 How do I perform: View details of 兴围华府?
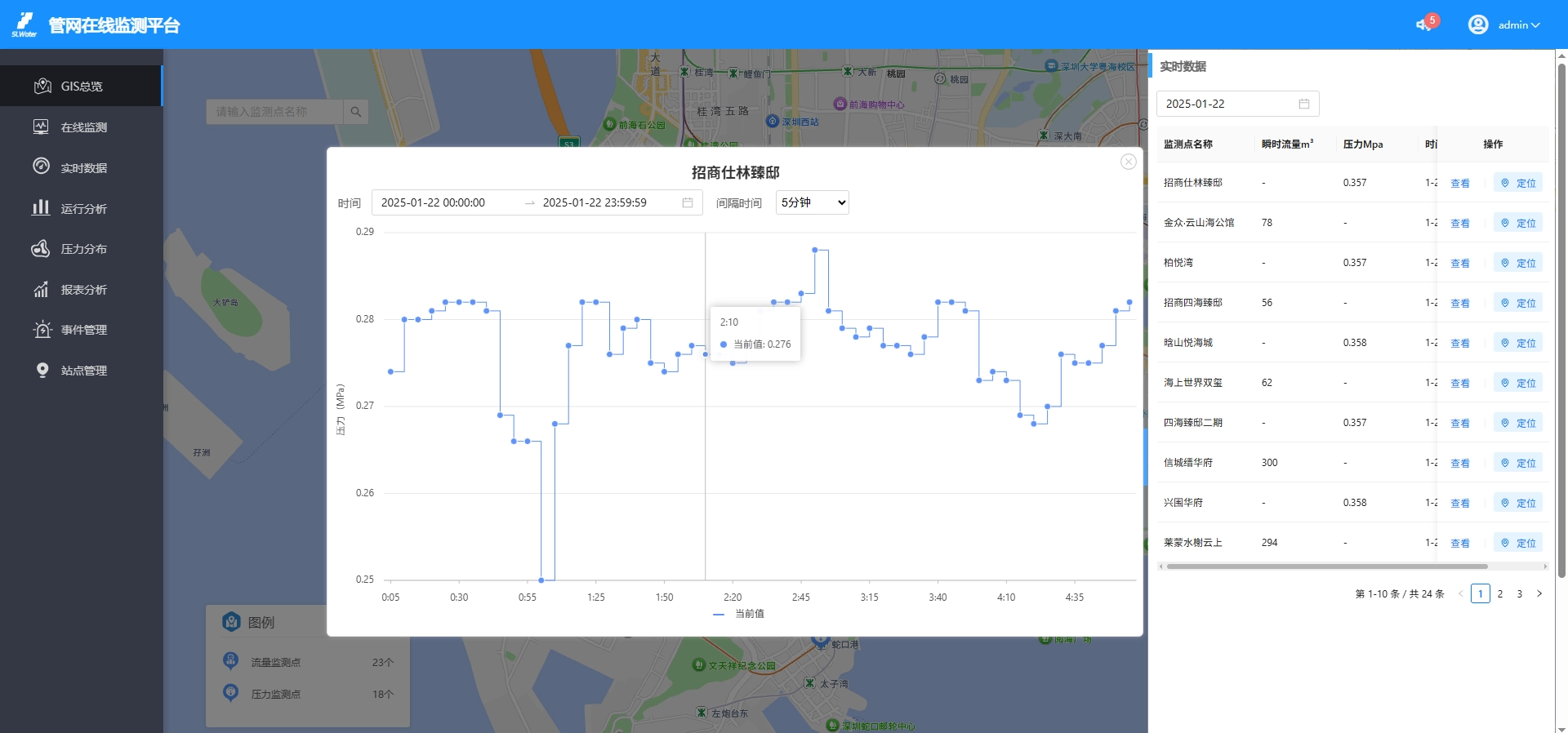click(x=1460, y=504)
